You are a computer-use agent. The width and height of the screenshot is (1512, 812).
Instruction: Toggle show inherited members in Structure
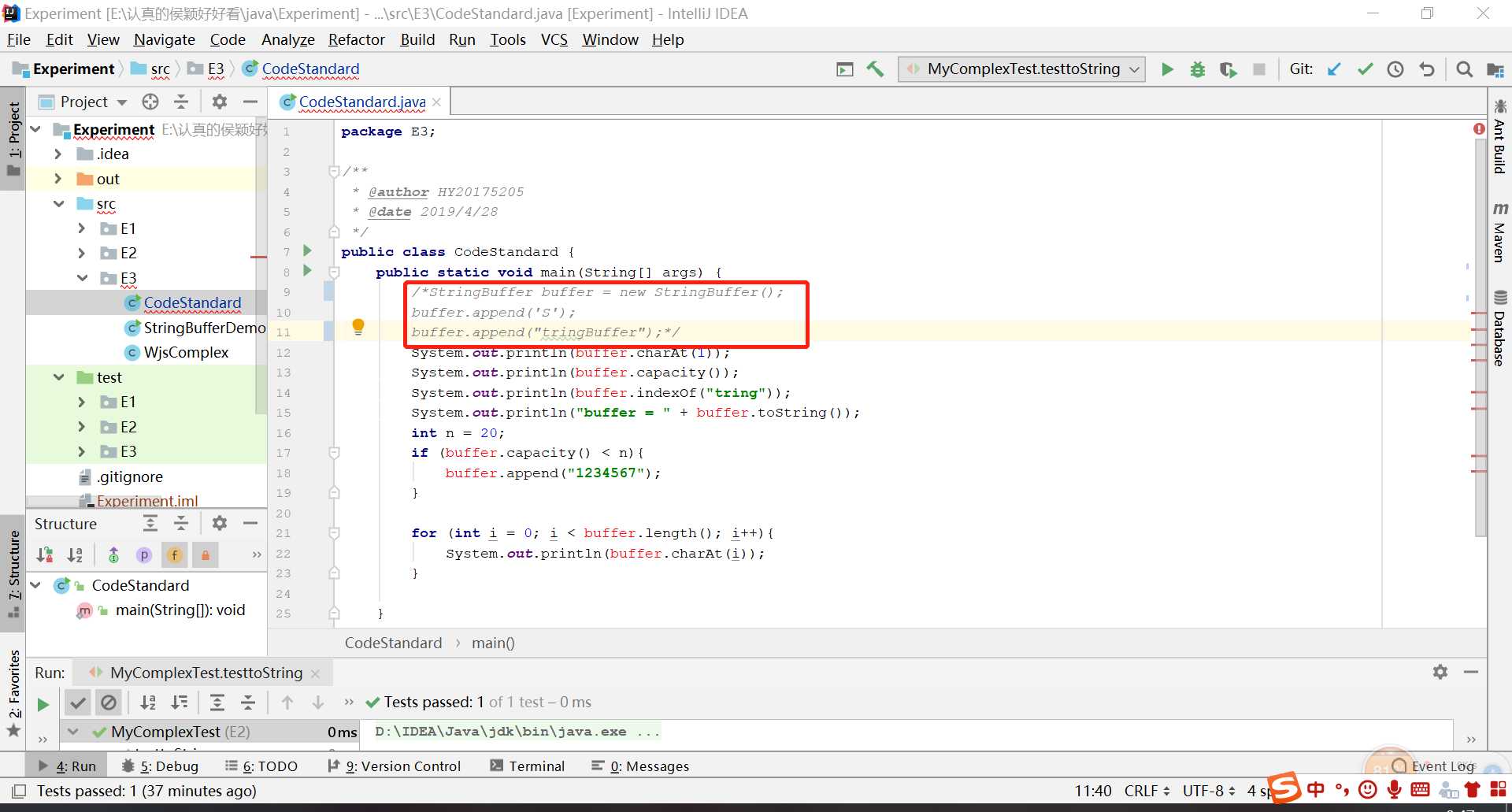pyautogui.click(x=113, y=555)
